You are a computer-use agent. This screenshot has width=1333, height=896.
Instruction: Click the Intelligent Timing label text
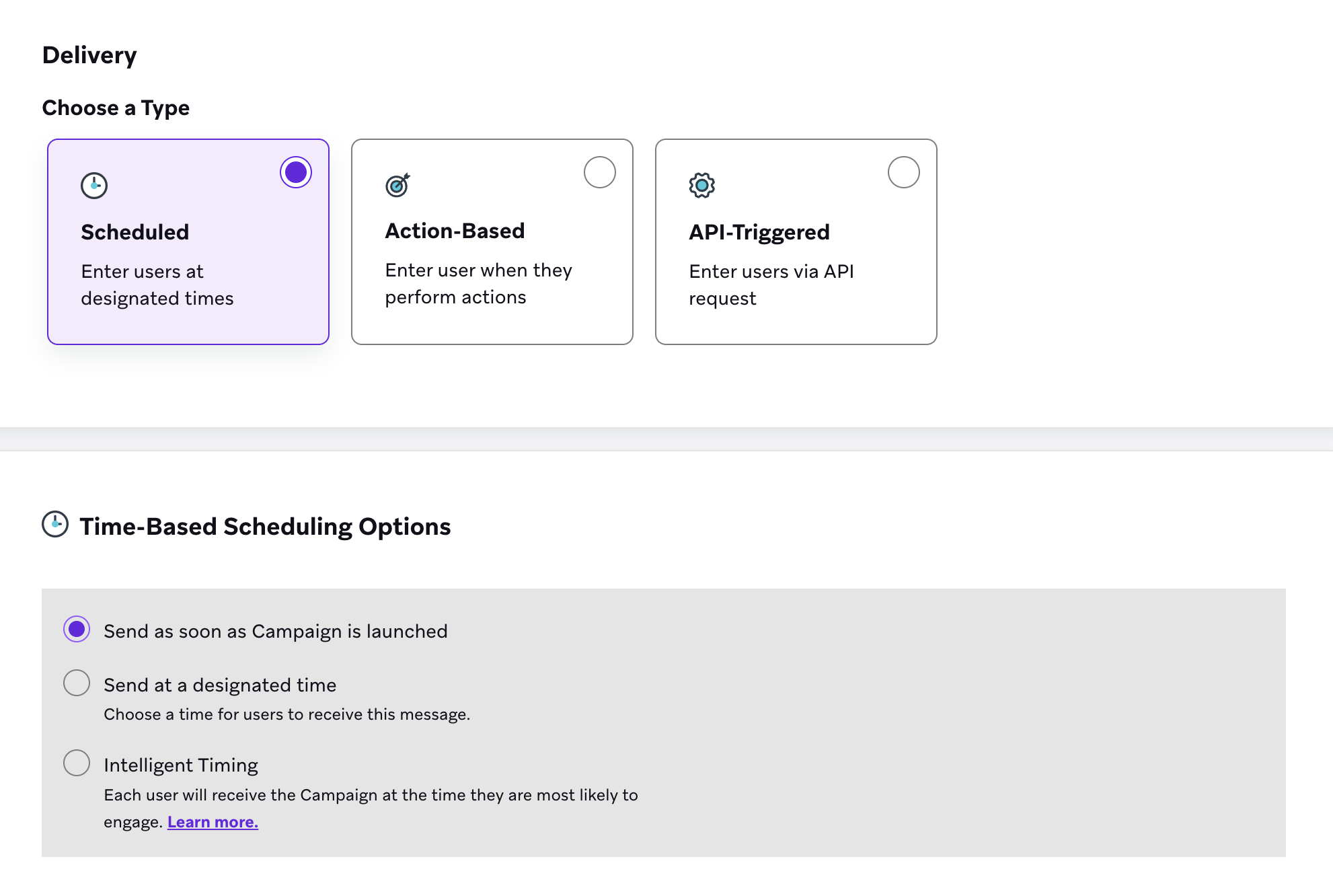(x=181, y=766)
